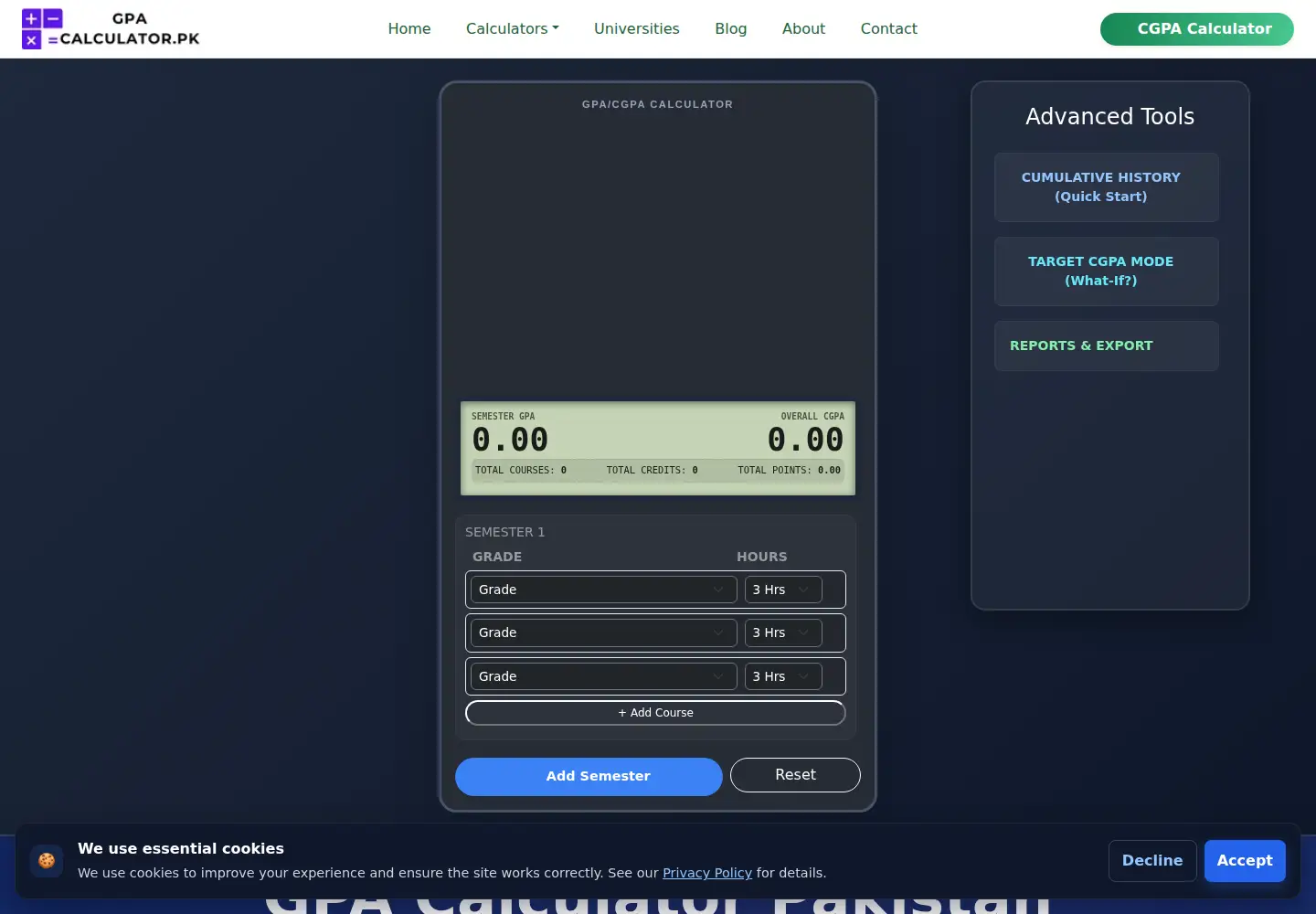The width and height of the screenshot is (1316, 914).
Task: Click the 'We use essential cookies' heading
Action: tap(181, 849)
